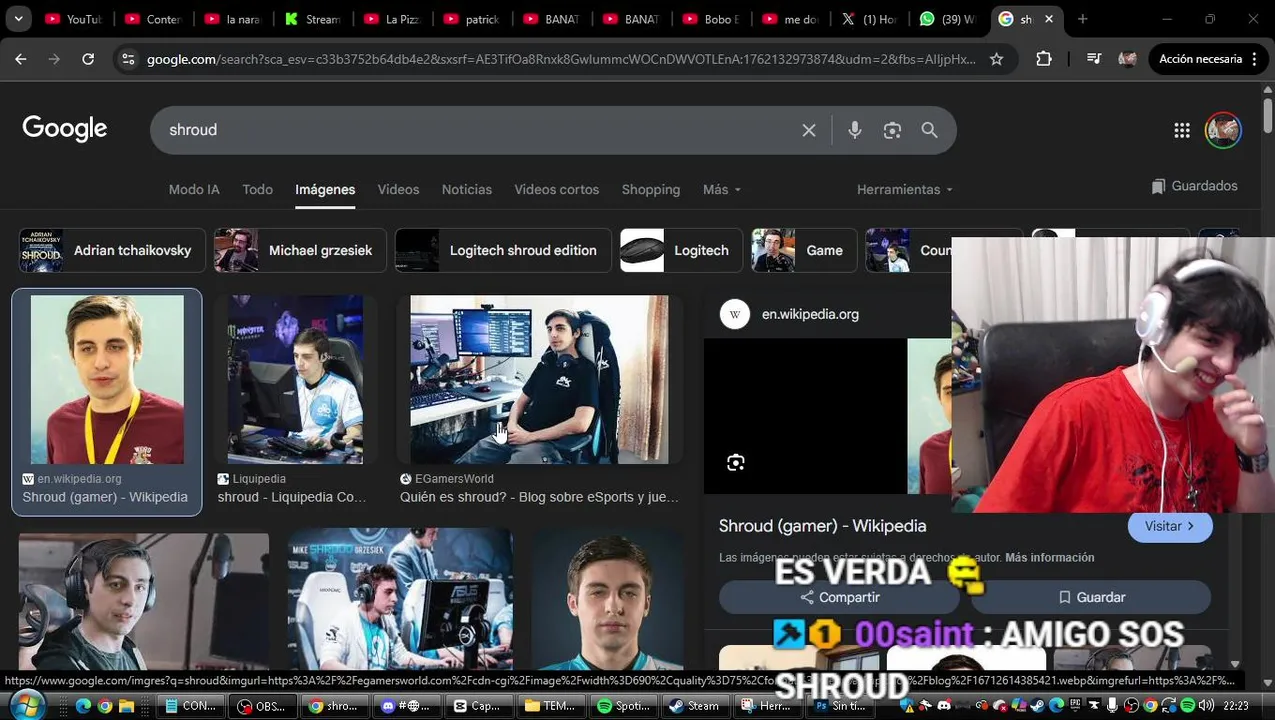1275x720 pixels.
Task: Open new browser tab with plus
Action: point(1082,19)
